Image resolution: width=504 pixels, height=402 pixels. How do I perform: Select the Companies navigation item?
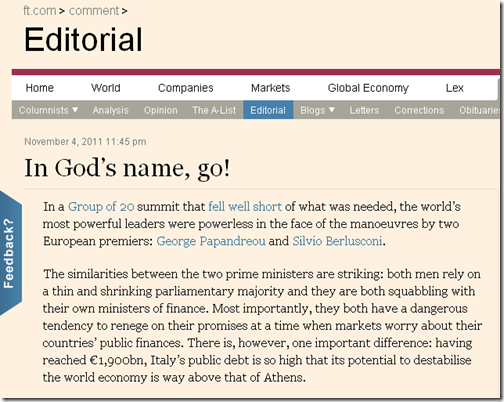point(186,88)
